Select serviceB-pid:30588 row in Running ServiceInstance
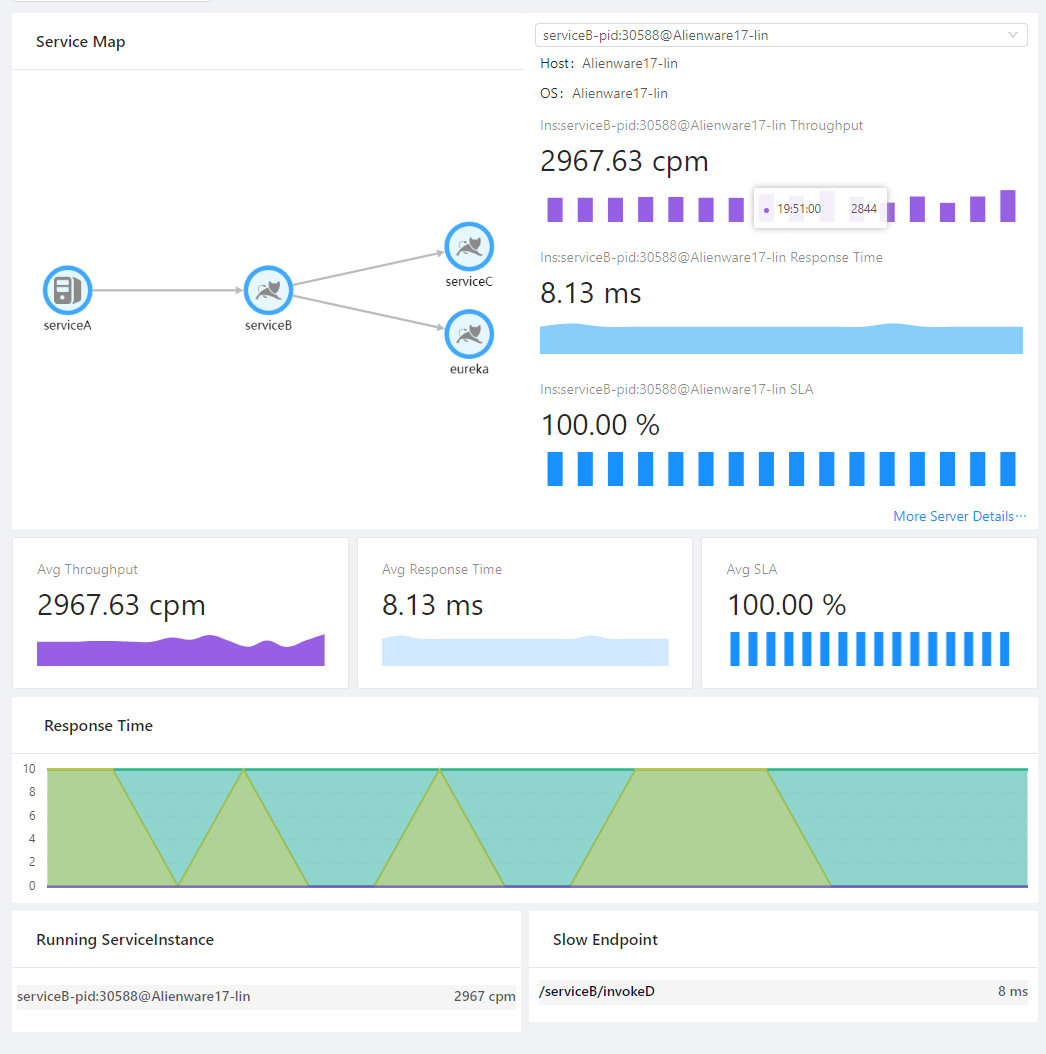This screenshot has height=1054, width=1046. [x=266, y=996]
